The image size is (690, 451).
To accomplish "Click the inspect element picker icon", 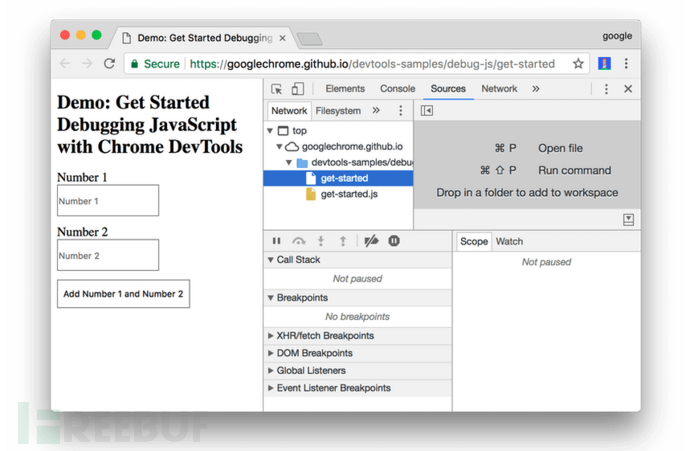I will (277, 89).
